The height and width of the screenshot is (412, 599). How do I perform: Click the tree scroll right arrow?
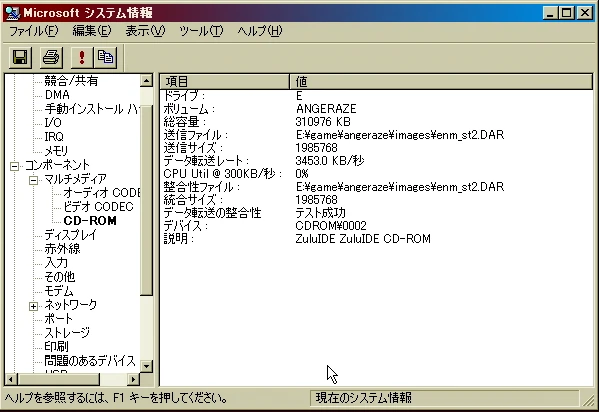pyautogui.click(x=133, y=380)
